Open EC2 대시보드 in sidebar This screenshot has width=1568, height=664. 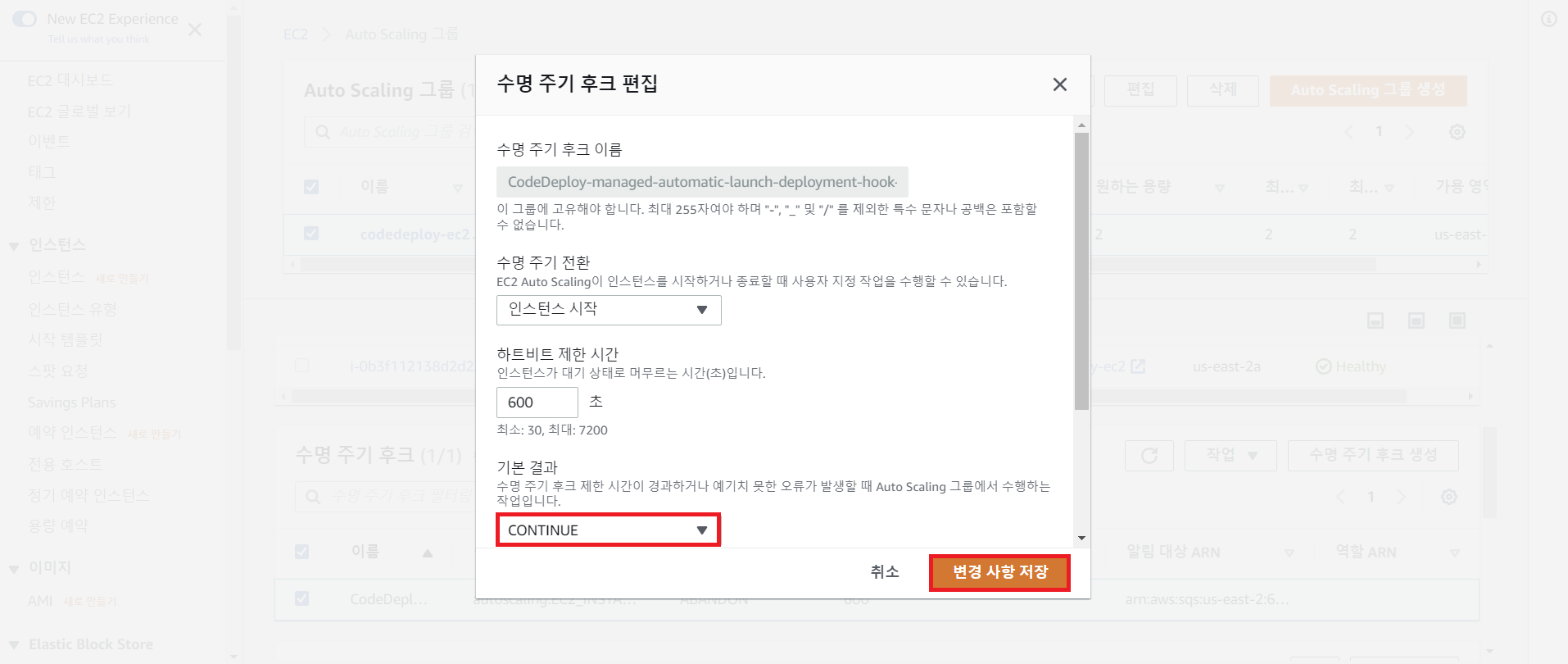pos(70,80)
